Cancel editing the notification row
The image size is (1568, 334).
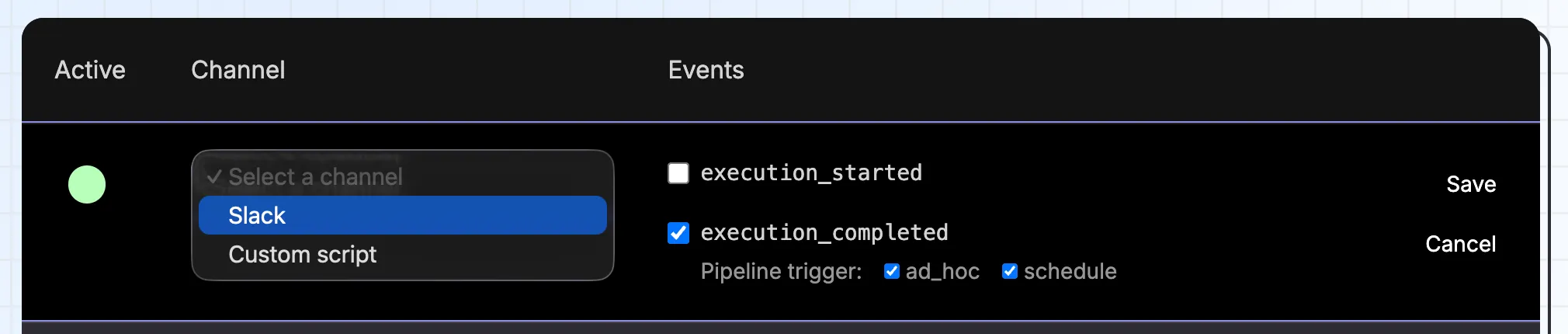pos(1460,244)
